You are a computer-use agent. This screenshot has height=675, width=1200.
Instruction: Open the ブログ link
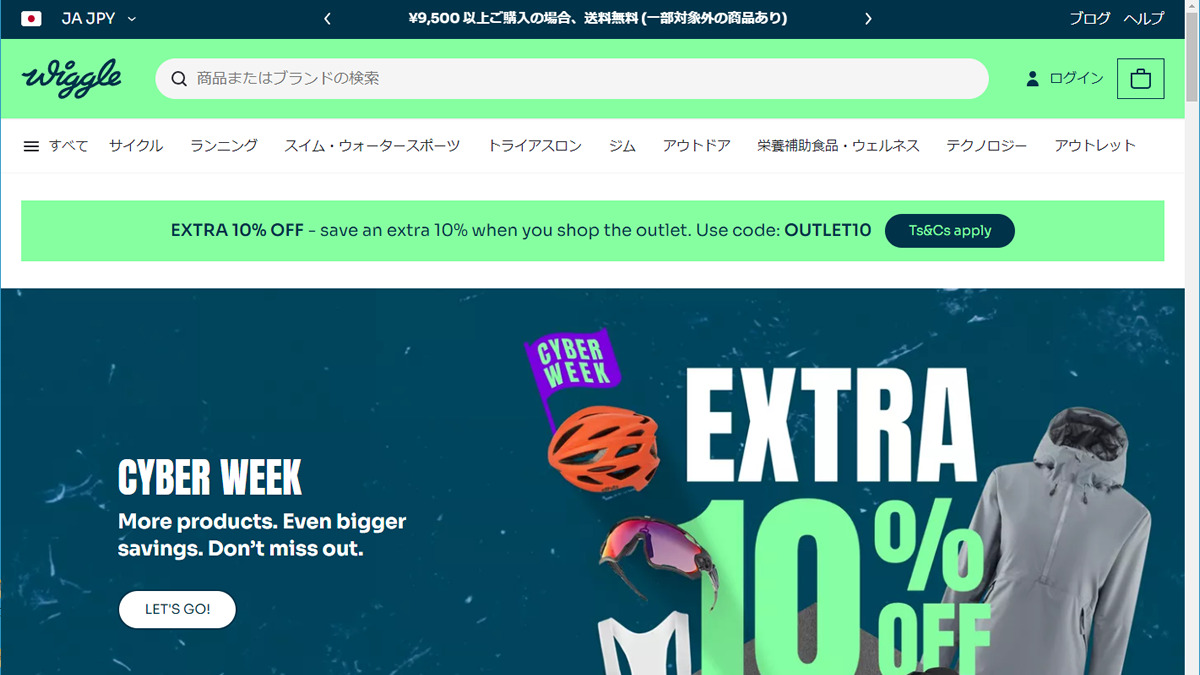coord(1089,19)
